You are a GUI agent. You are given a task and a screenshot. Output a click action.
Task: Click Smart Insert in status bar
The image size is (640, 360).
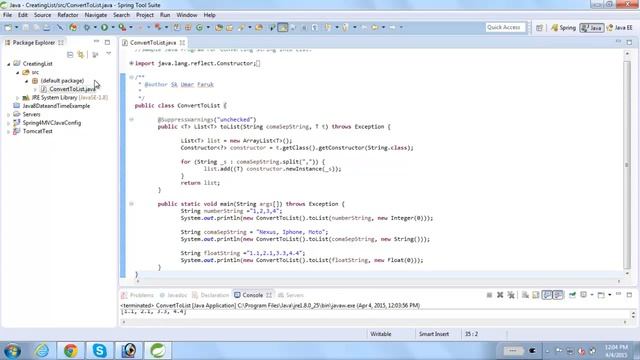pos(434,334)
